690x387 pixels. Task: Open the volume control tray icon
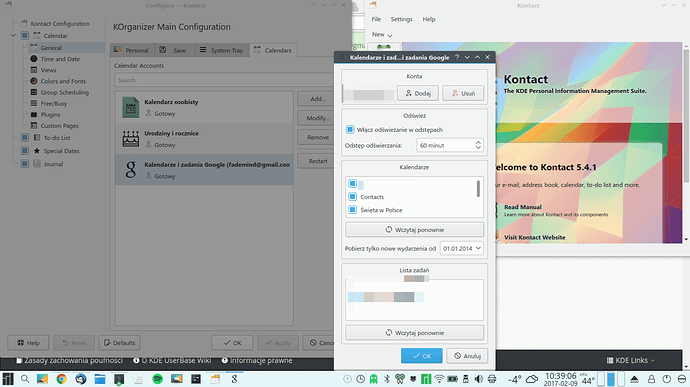[x=479, y=379]
